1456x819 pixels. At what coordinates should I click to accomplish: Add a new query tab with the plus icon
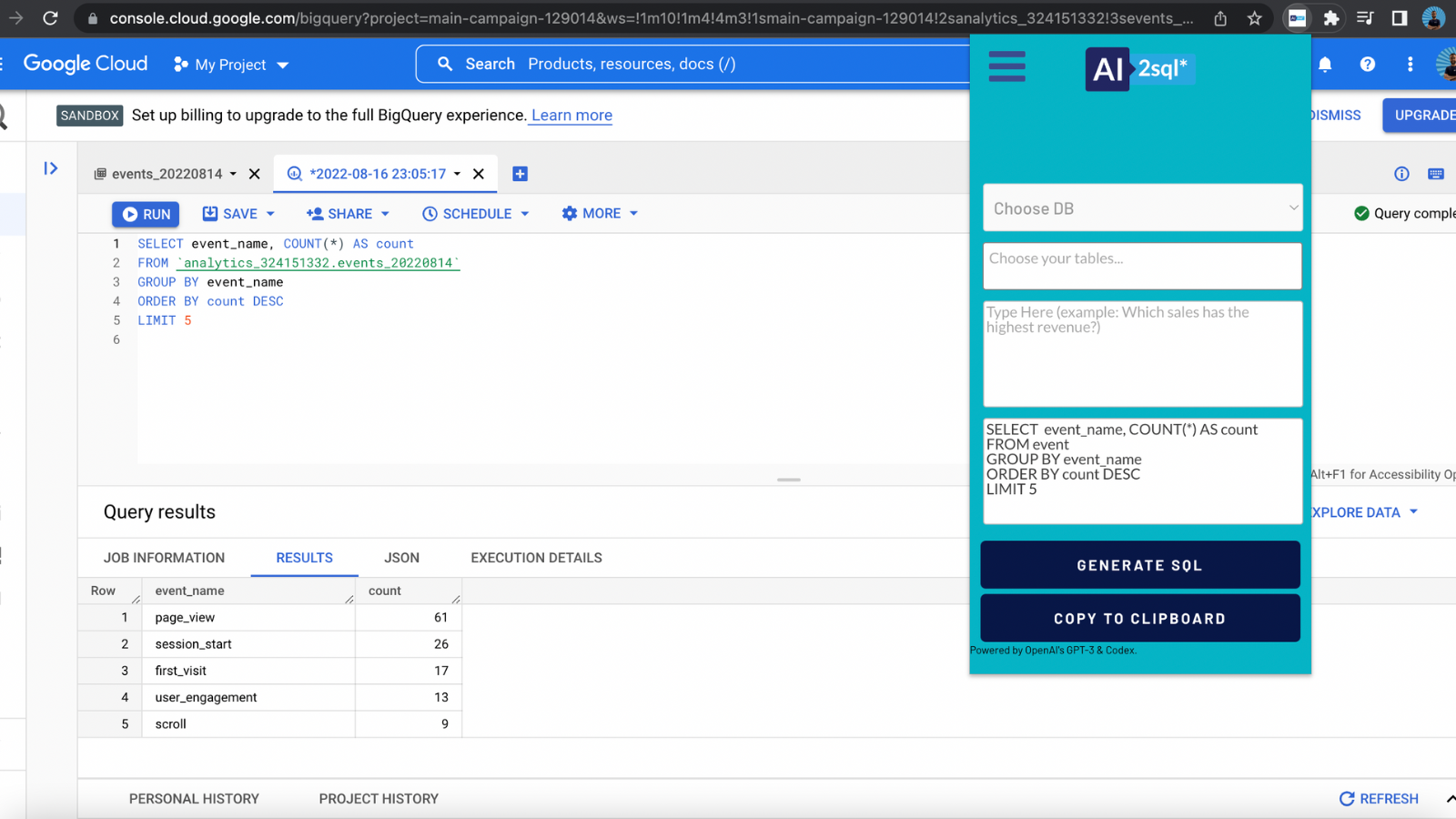click(x=520, y=173)
